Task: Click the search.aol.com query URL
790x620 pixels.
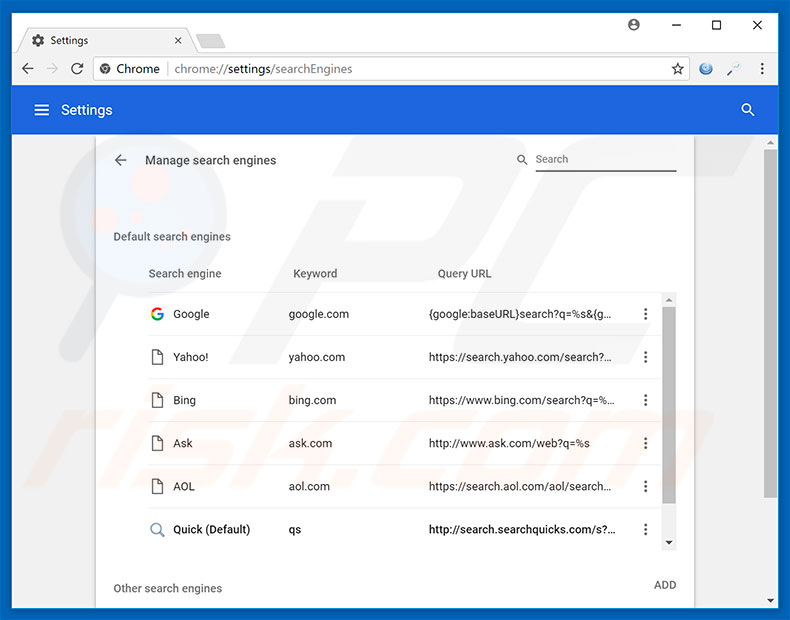Action: tap(520, 487)
